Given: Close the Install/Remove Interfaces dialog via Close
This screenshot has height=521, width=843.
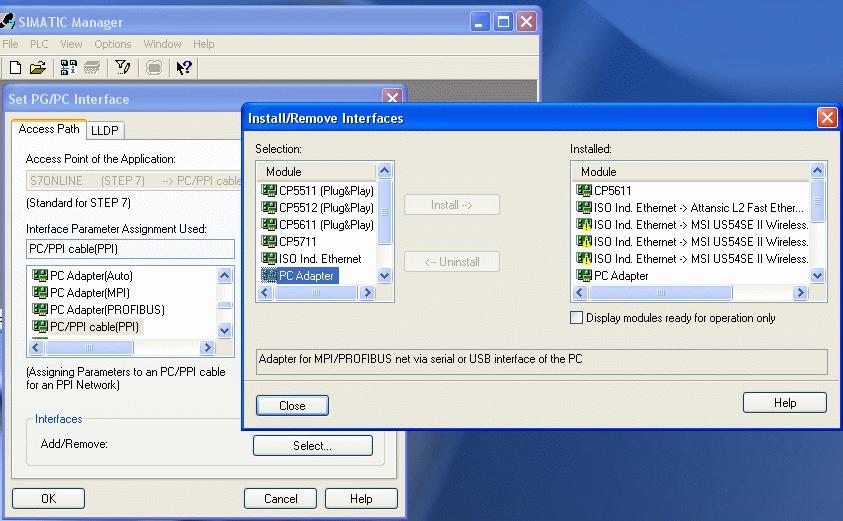Looking at the screenshot, I should click(292, 405).
